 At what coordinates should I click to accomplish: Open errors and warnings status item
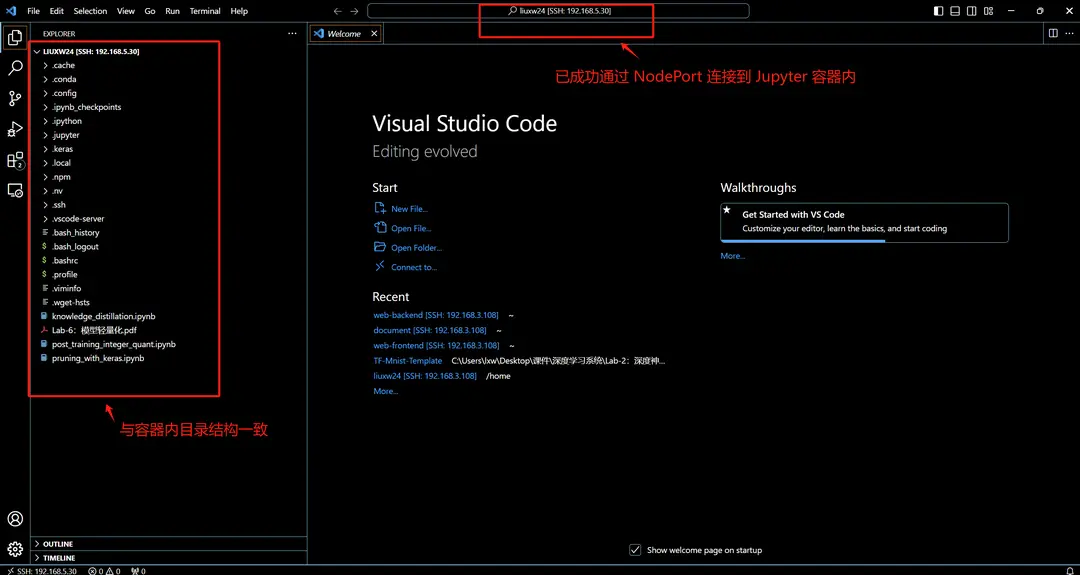click(x=105, y=570)
